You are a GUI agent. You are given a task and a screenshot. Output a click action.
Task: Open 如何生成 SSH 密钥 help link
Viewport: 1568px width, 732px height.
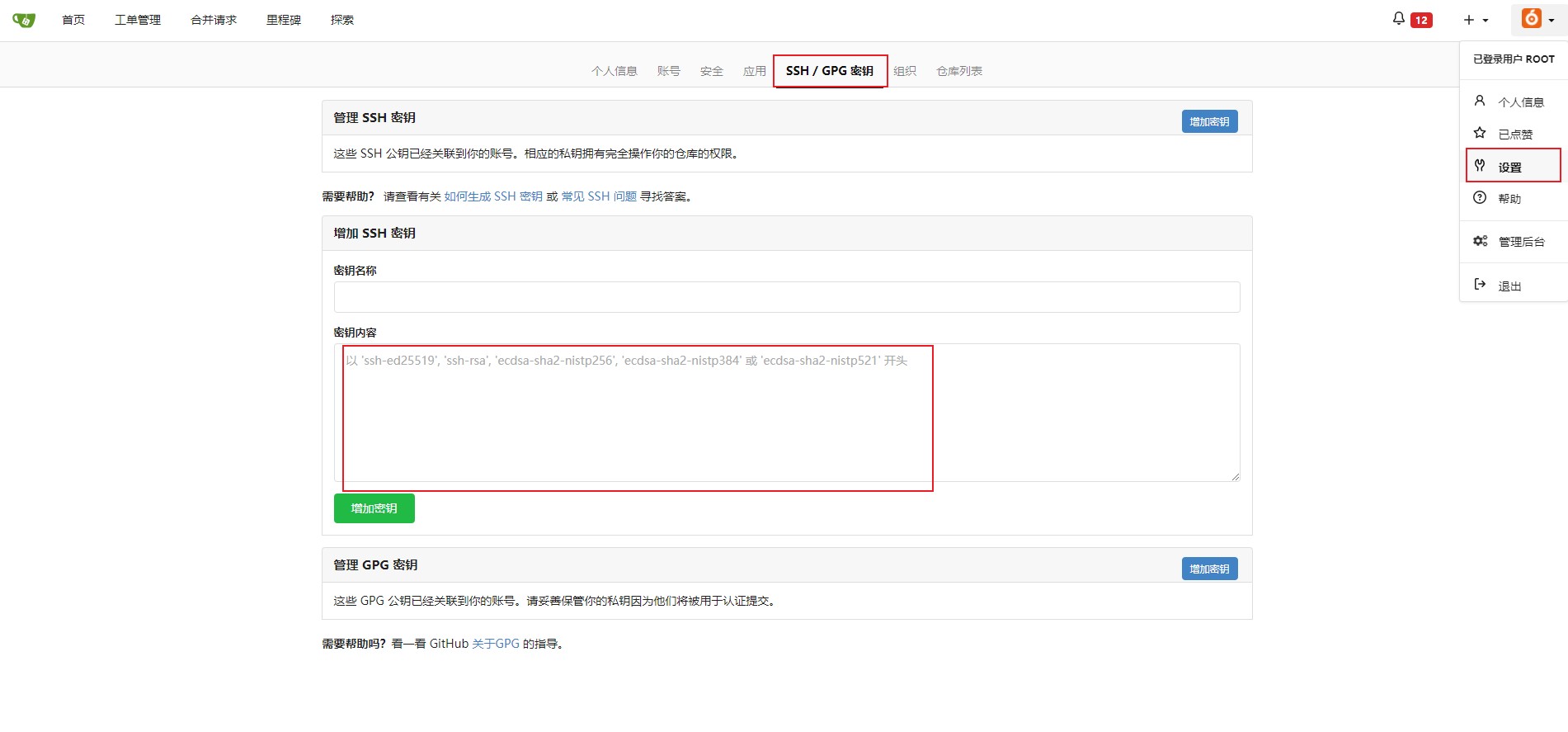[493, 196]
